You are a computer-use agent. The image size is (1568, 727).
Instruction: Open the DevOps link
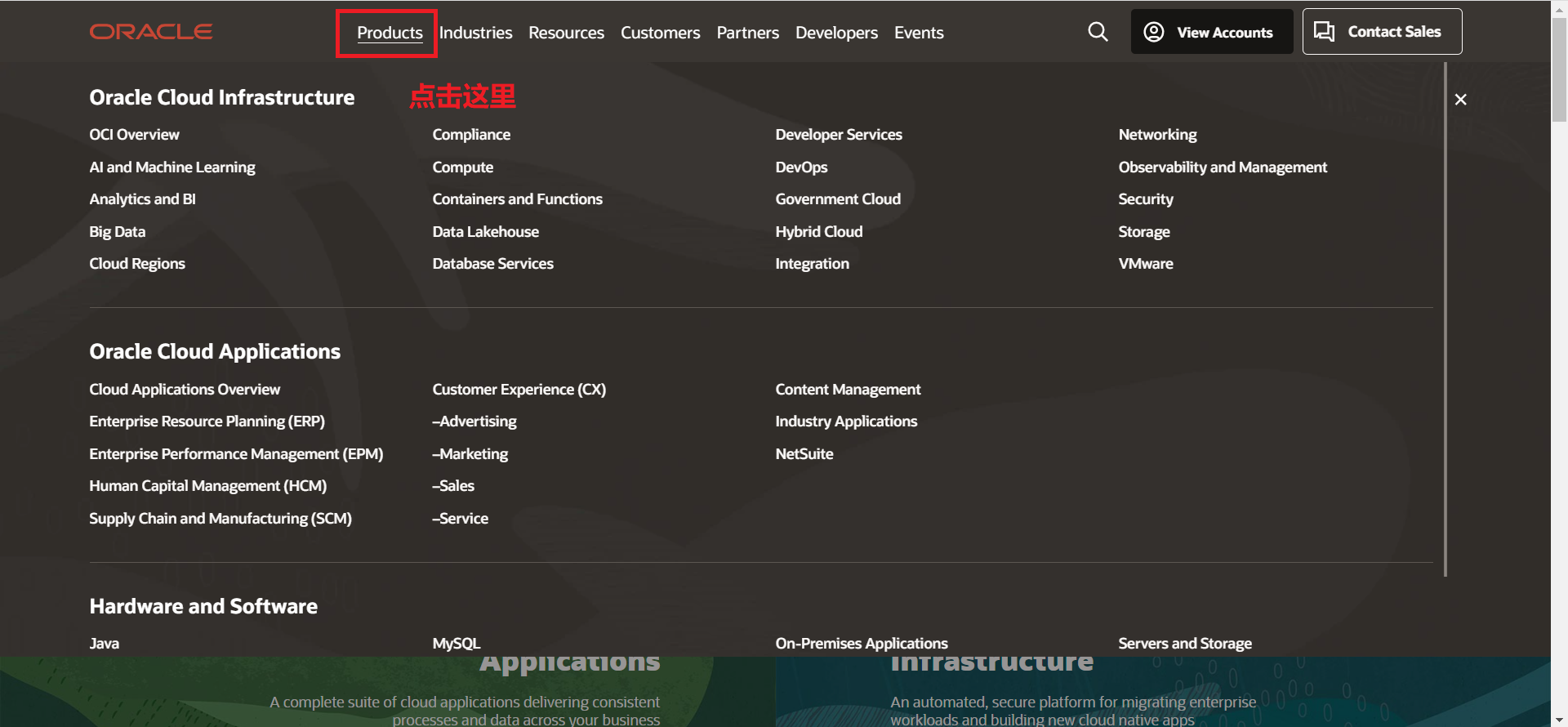pos(801,167)
